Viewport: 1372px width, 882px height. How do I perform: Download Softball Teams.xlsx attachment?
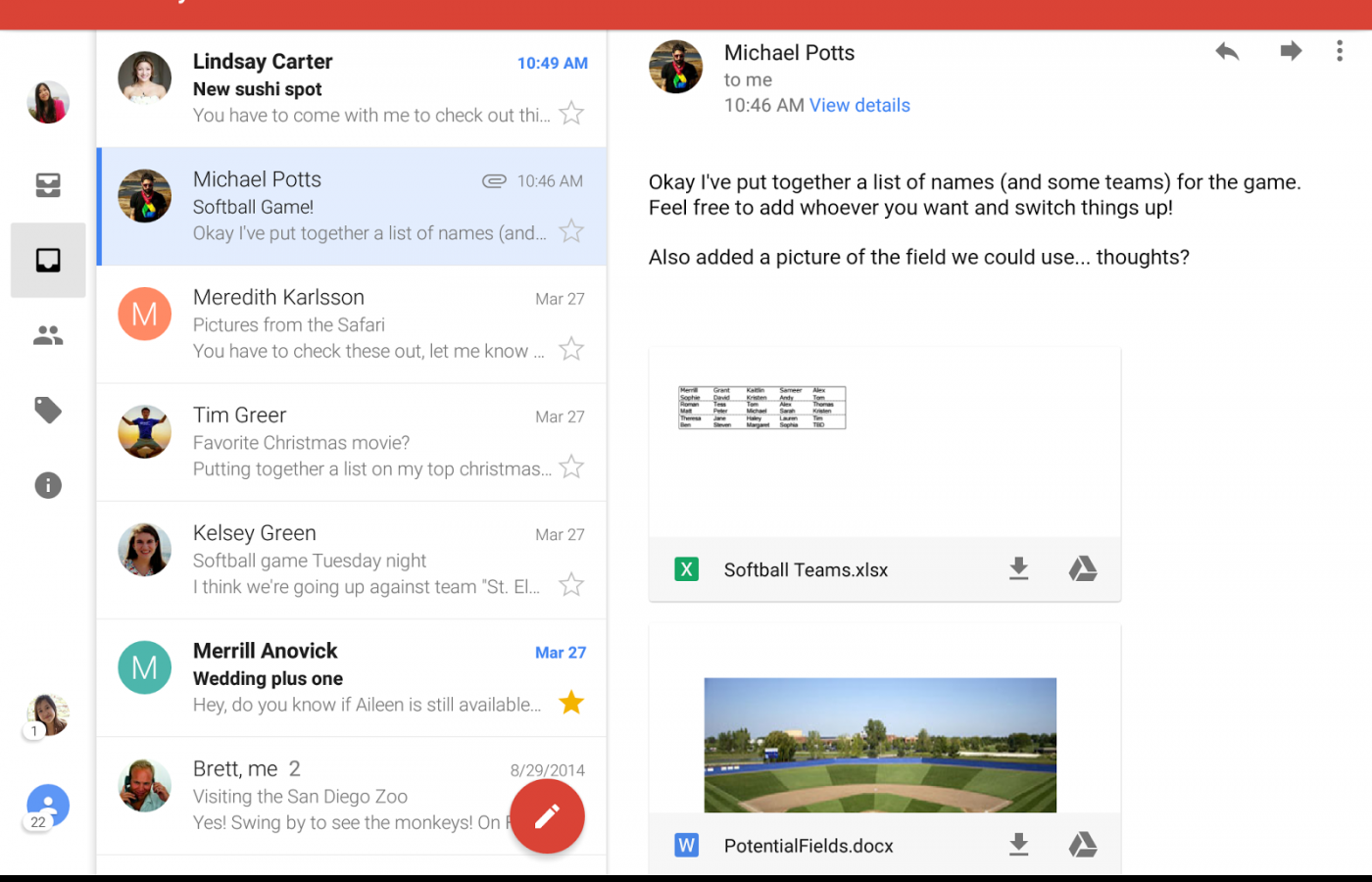(x=1019, y=569)
